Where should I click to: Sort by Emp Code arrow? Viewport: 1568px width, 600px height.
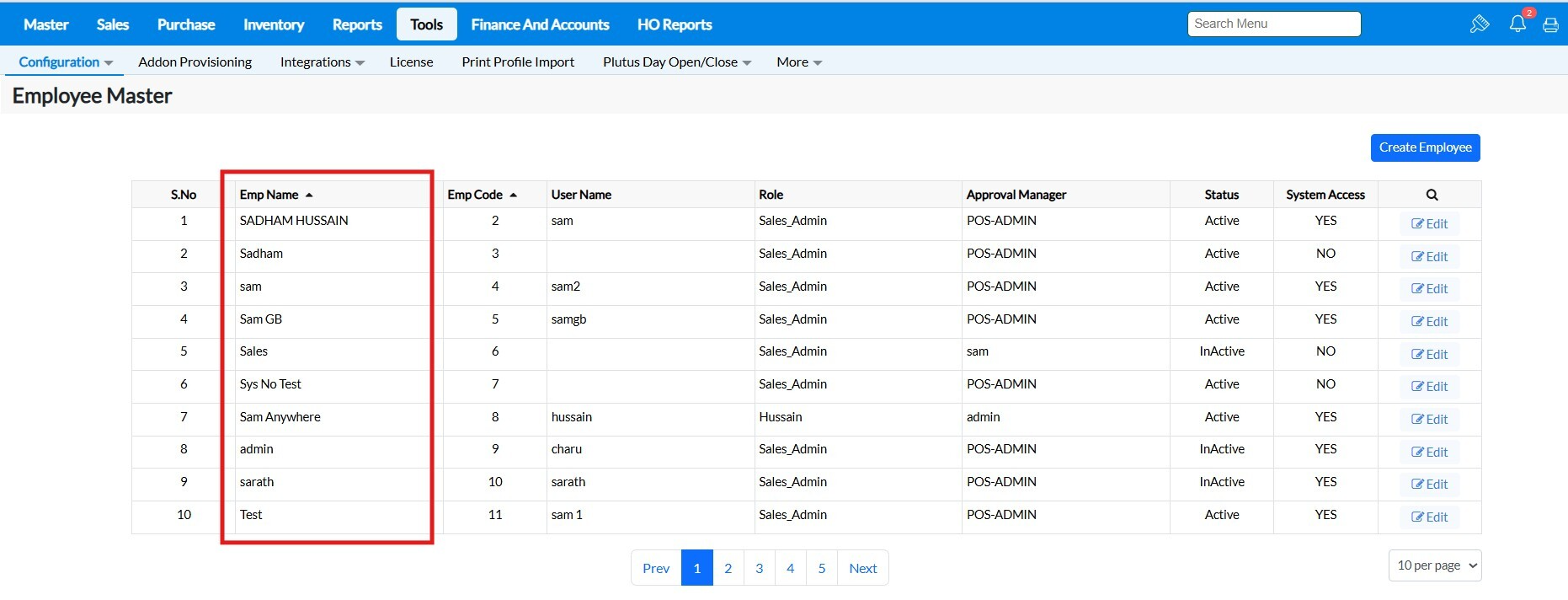[x=513, y=195]
